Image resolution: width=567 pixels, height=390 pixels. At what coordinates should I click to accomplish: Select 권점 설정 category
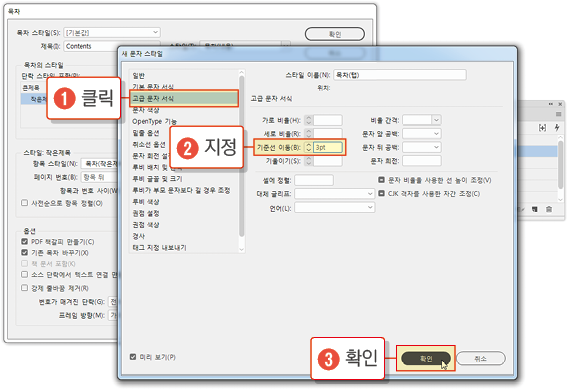146,213
